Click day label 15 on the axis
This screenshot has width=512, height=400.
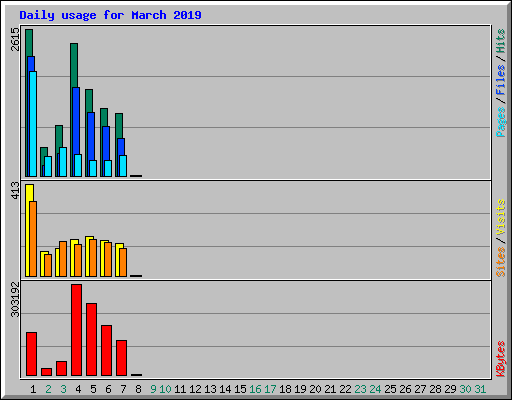click(x=240, y=389)
